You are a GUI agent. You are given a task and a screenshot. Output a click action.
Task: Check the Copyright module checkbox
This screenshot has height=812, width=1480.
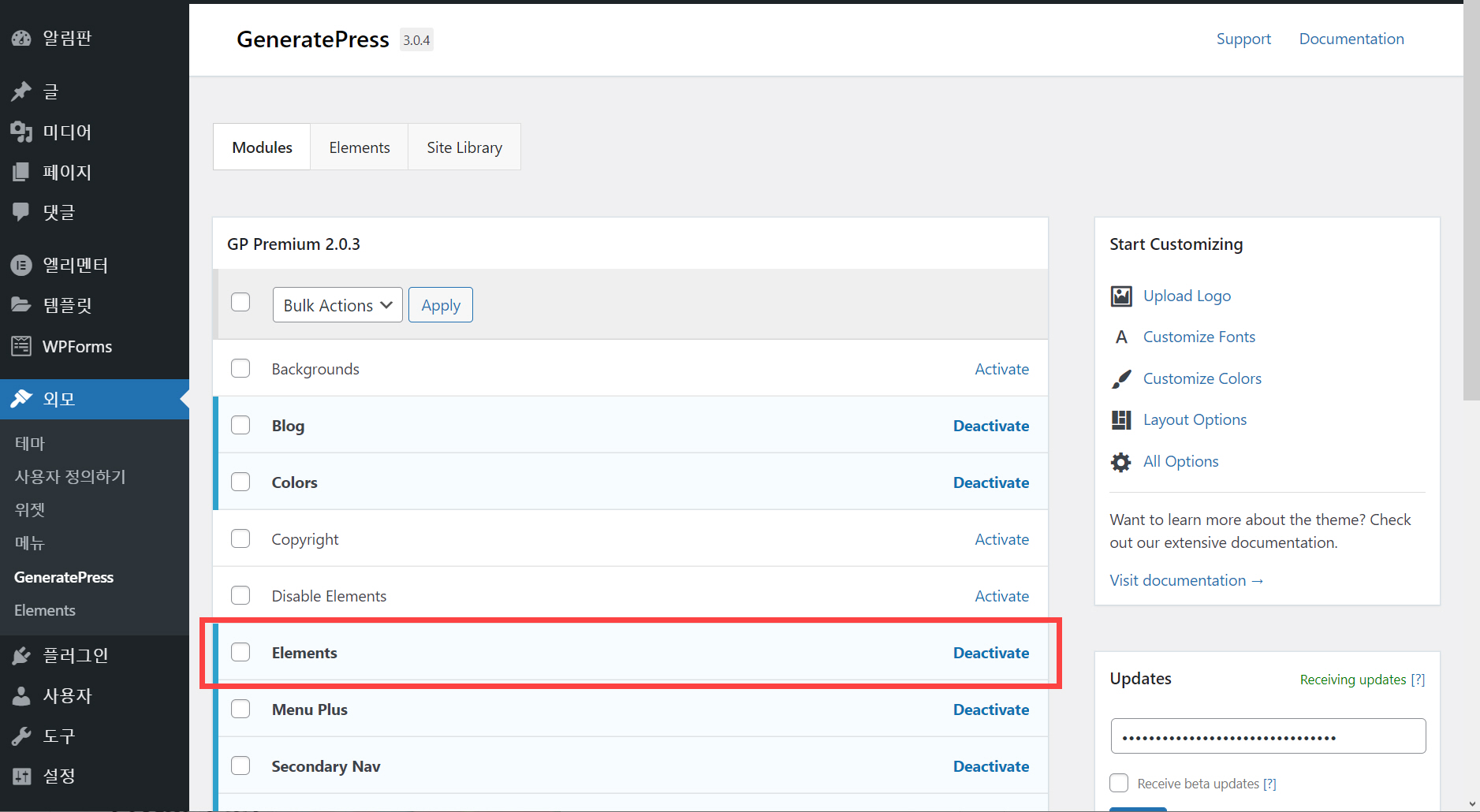tap(240, 538)
